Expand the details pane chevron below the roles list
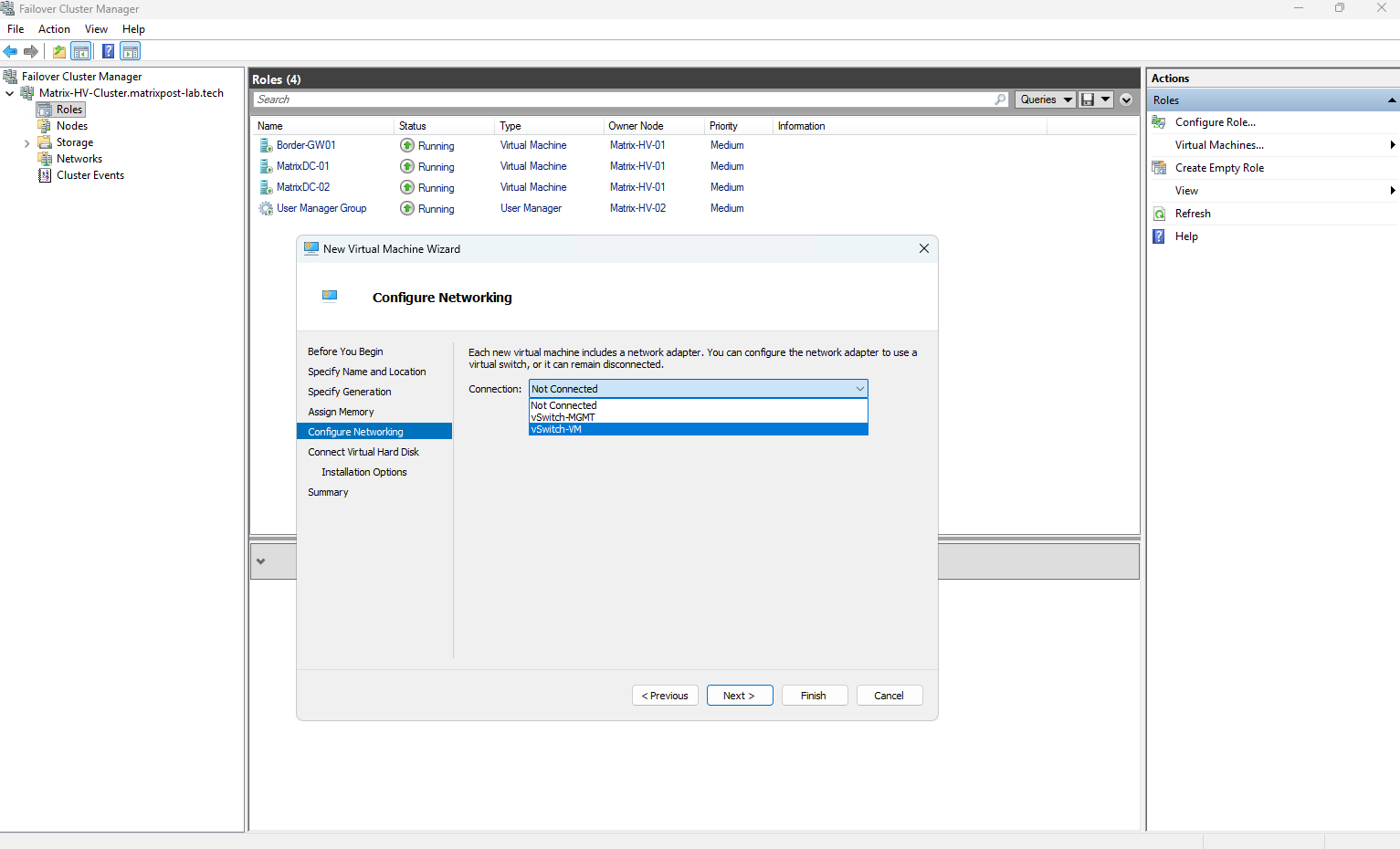This screenshot has width=1400, height=849. 261,561
